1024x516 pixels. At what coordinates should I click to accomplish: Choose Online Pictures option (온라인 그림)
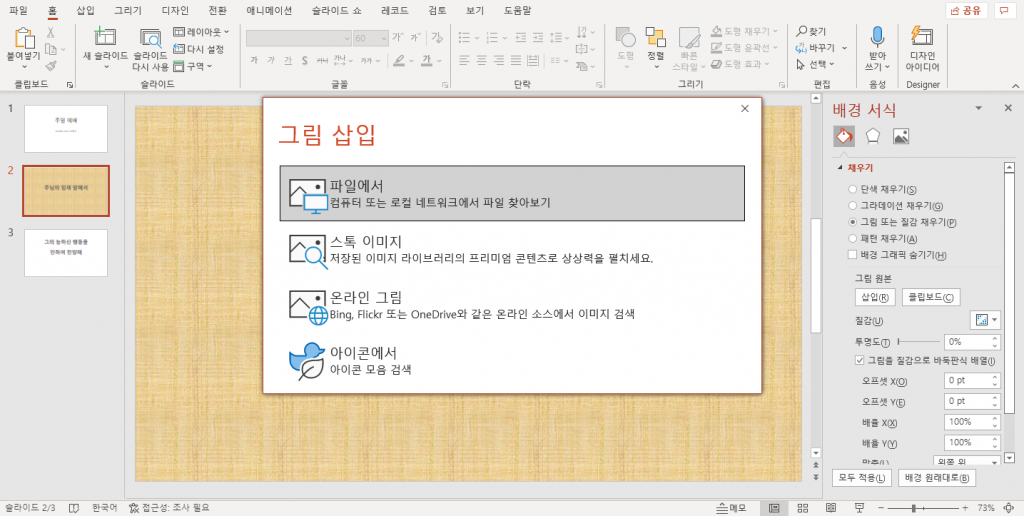click(512, 305)
